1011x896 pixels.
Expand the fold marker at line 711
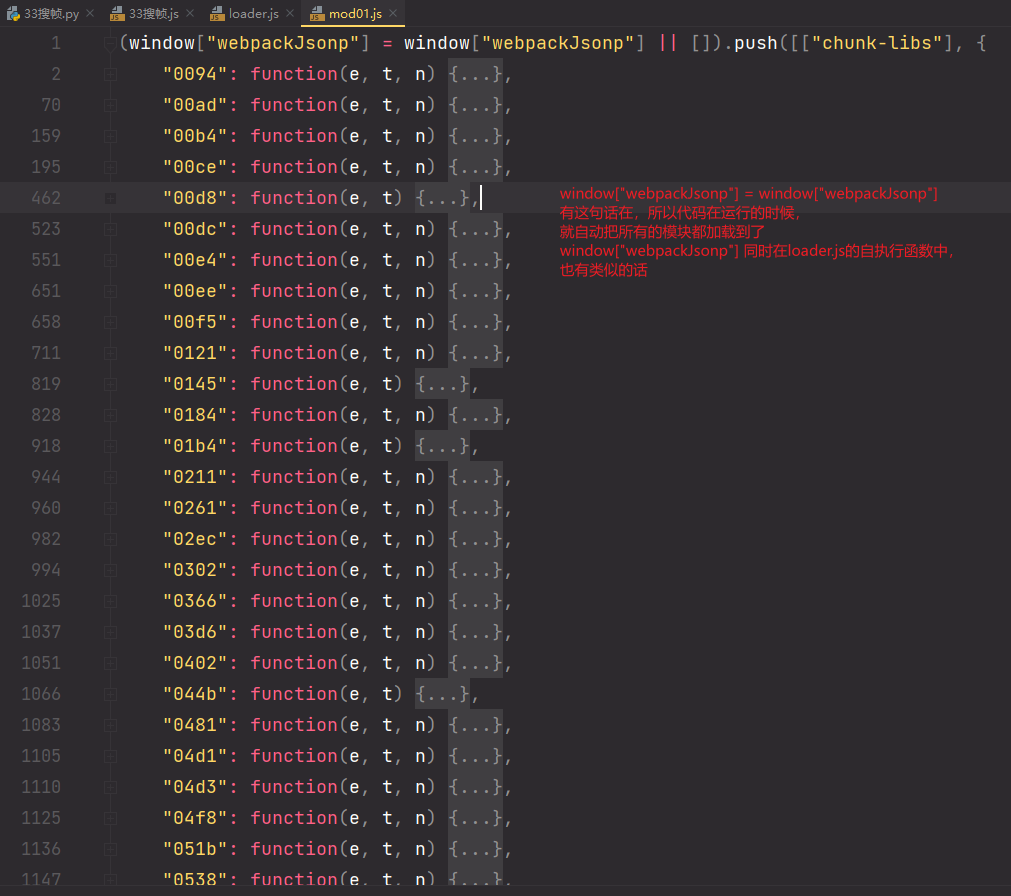click(x=110, y=353)
